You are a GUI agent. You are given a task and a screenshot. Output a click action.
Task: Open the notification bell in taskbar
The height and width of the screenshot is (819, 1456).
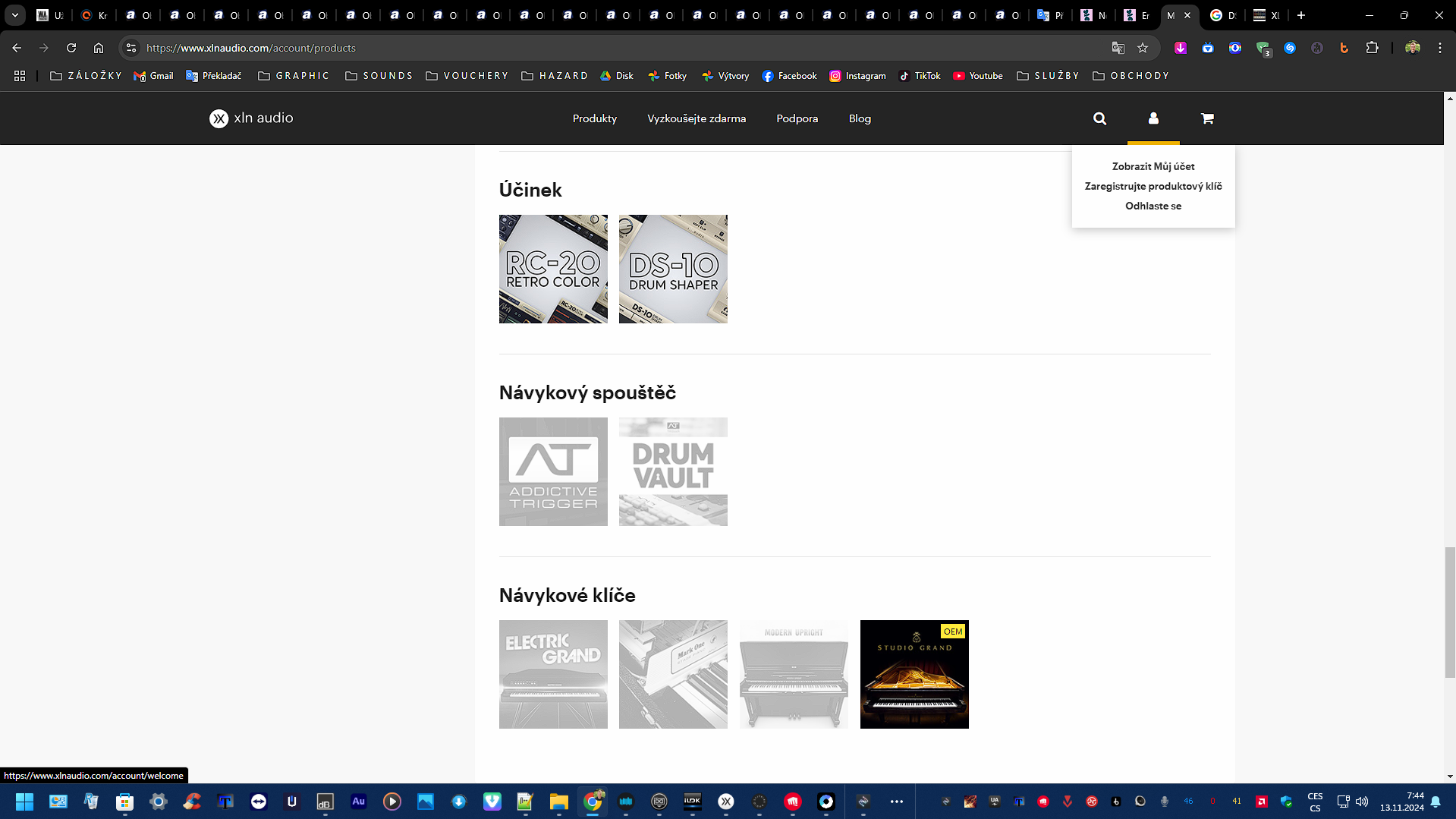[x=1436, y=802]
